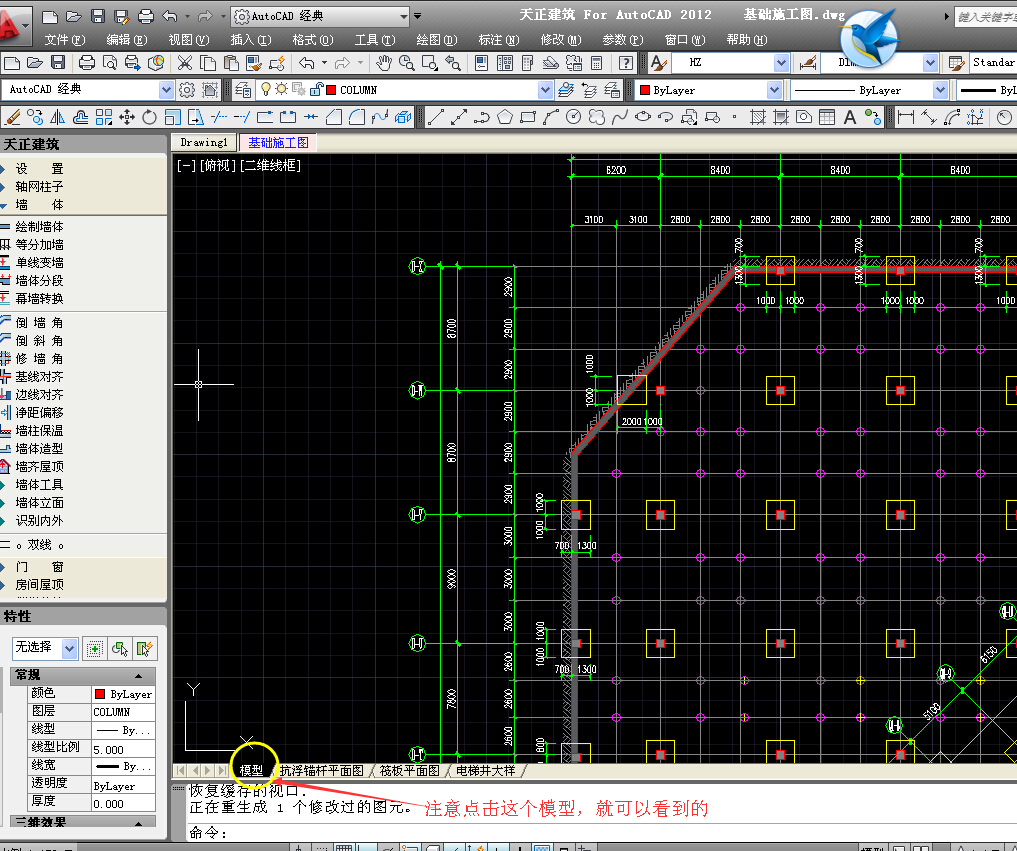This screenshot has width=1017, height=851.
Task: Select the Table tool
Action: pos(827,117)
